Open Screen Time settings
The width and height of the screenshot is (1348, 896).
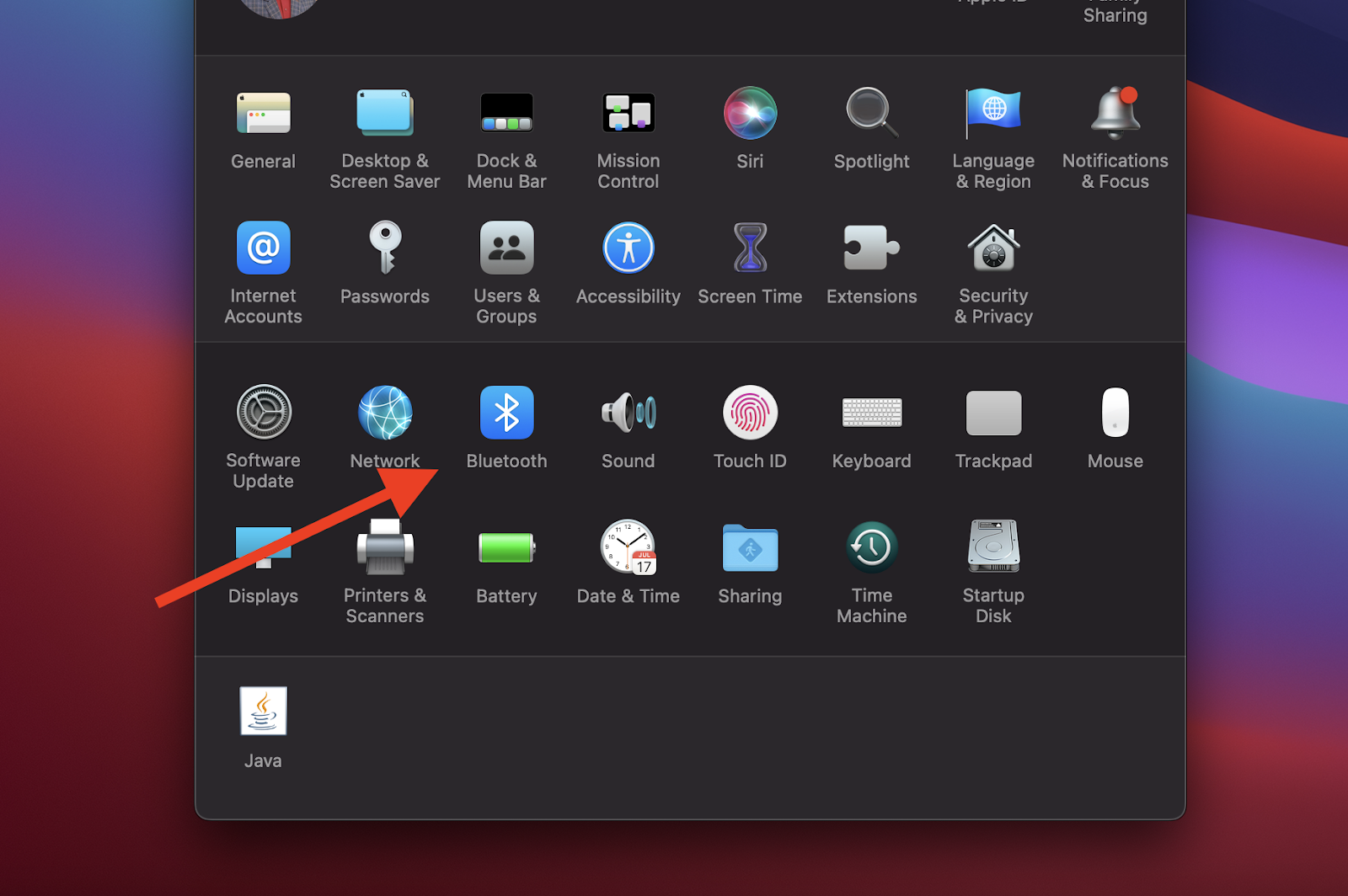[750, 248]
